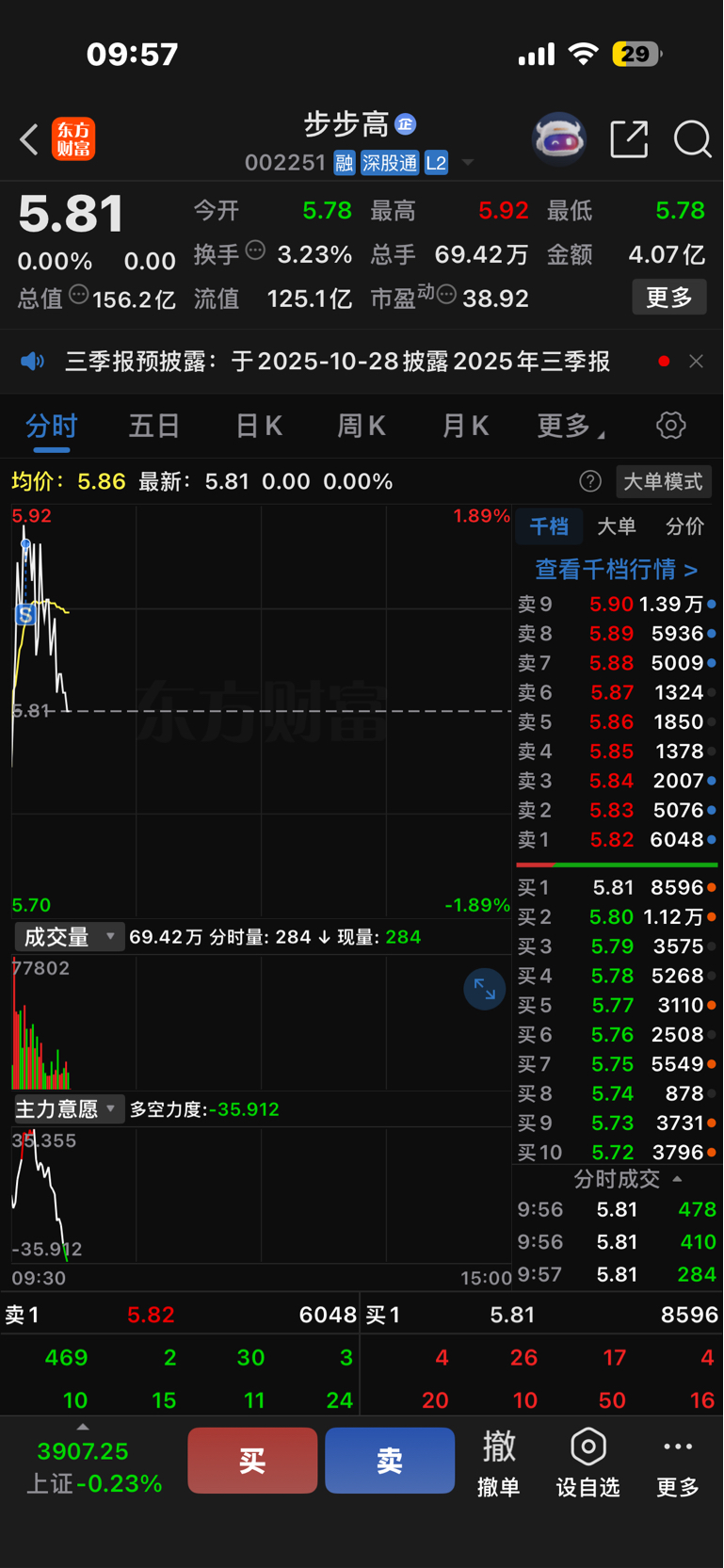724x1568 pixels.
Task: Select the 千档 order book tab
Action: pos(549,526)
